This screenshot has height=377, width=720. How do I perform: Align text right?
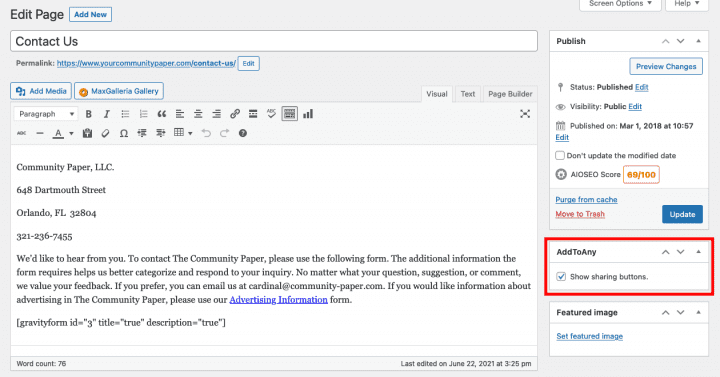[x=216, y=114]
